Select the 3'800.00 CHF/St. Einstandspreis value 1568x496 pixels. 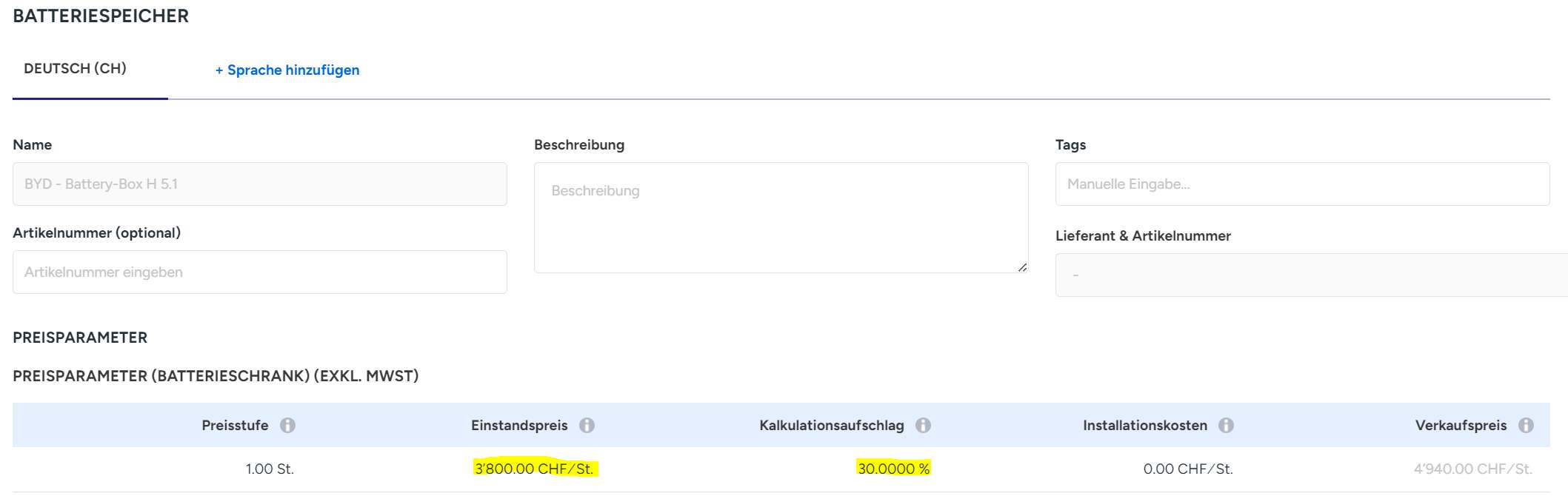point(535,469)
